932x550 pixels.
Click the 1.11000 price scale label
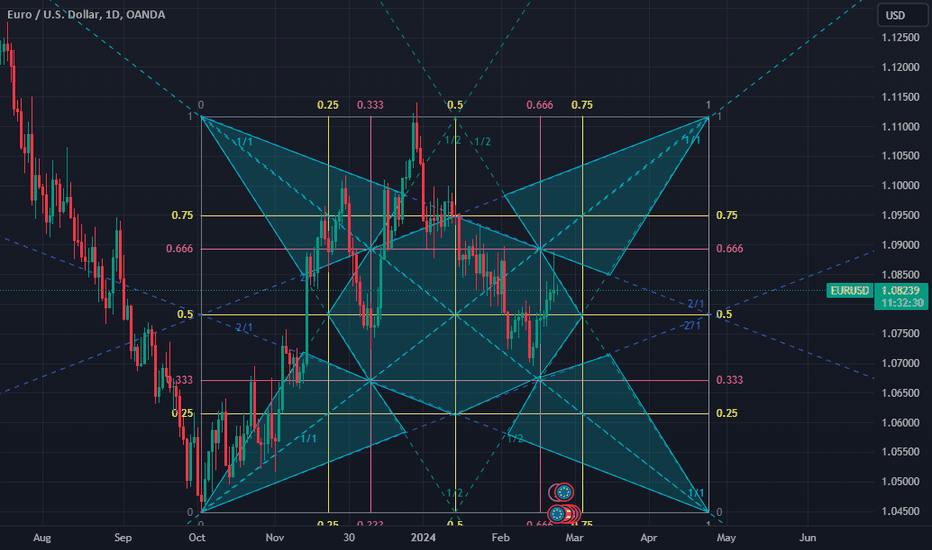900,127
